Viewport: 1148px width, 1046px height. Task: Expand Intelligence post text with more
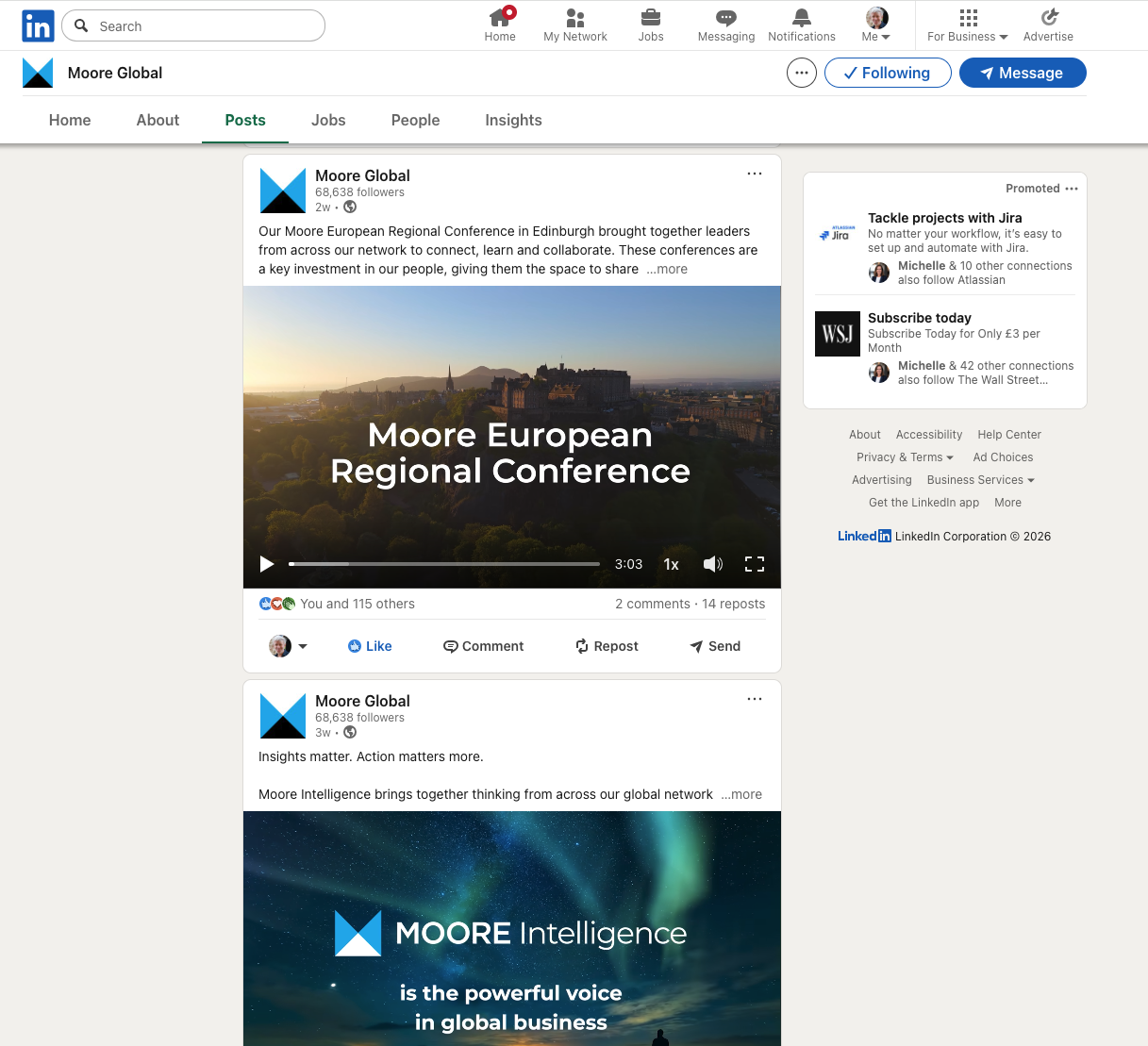tap(741, 794)
